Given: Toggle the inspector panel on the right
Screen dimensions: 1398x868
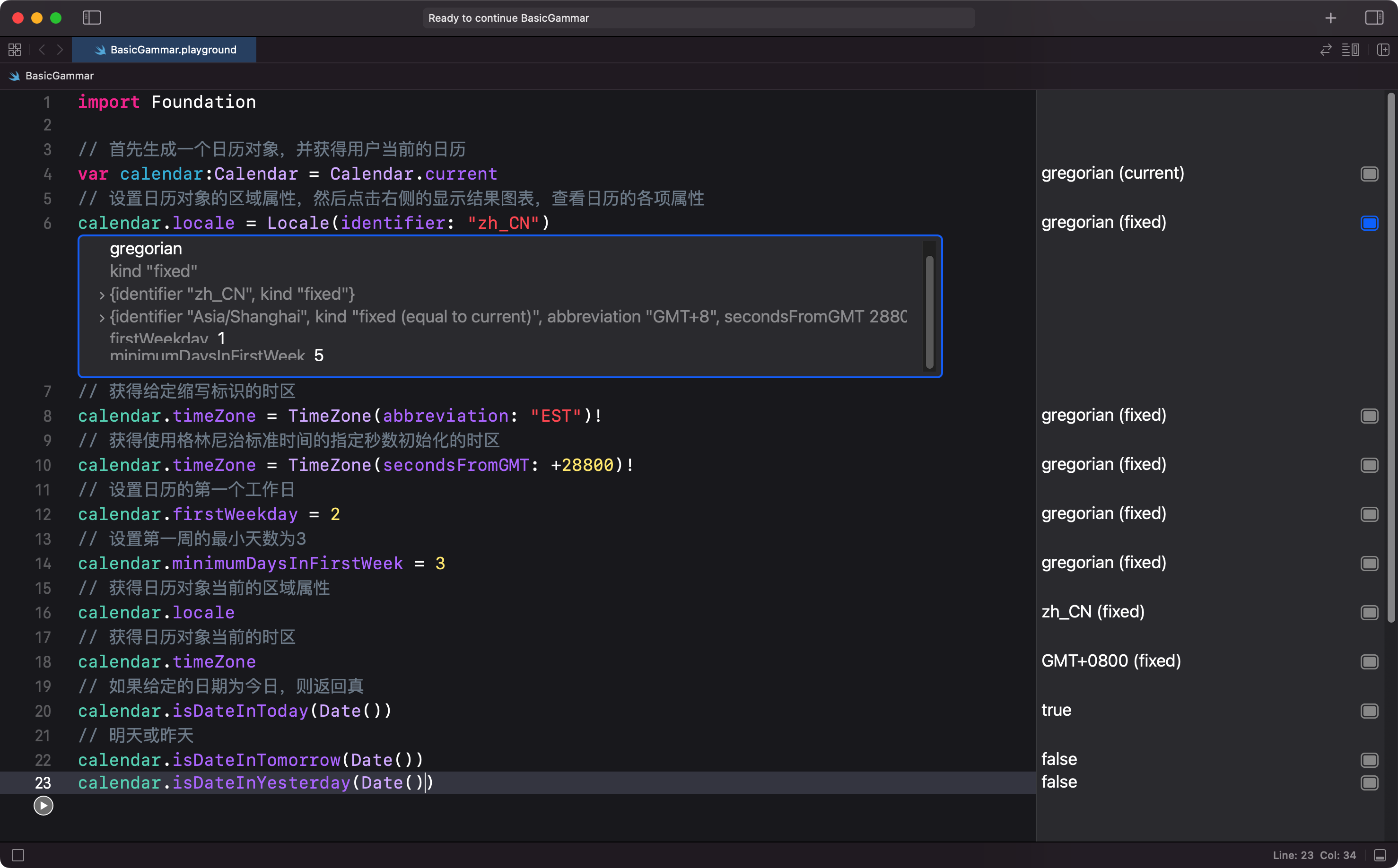Looking at the screenshot, I should click(1374, 18).
